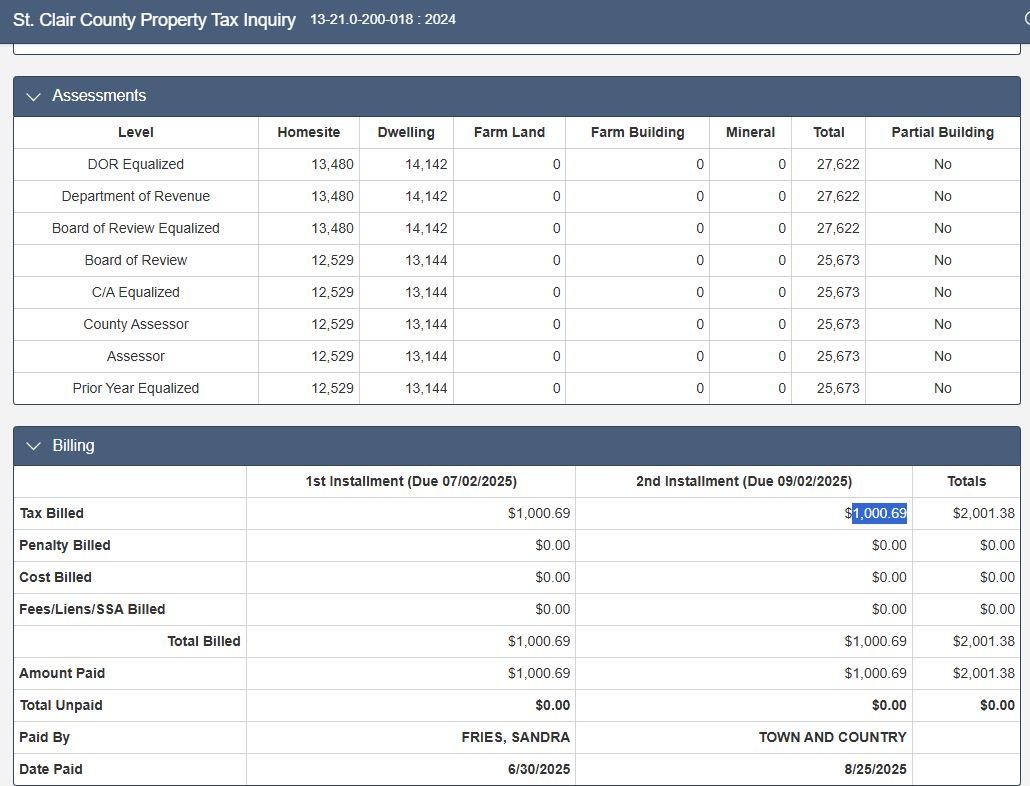Click the St. Clair County Property Tax Inquiry title
1030x786 pixels.
[x=154, y=20]
